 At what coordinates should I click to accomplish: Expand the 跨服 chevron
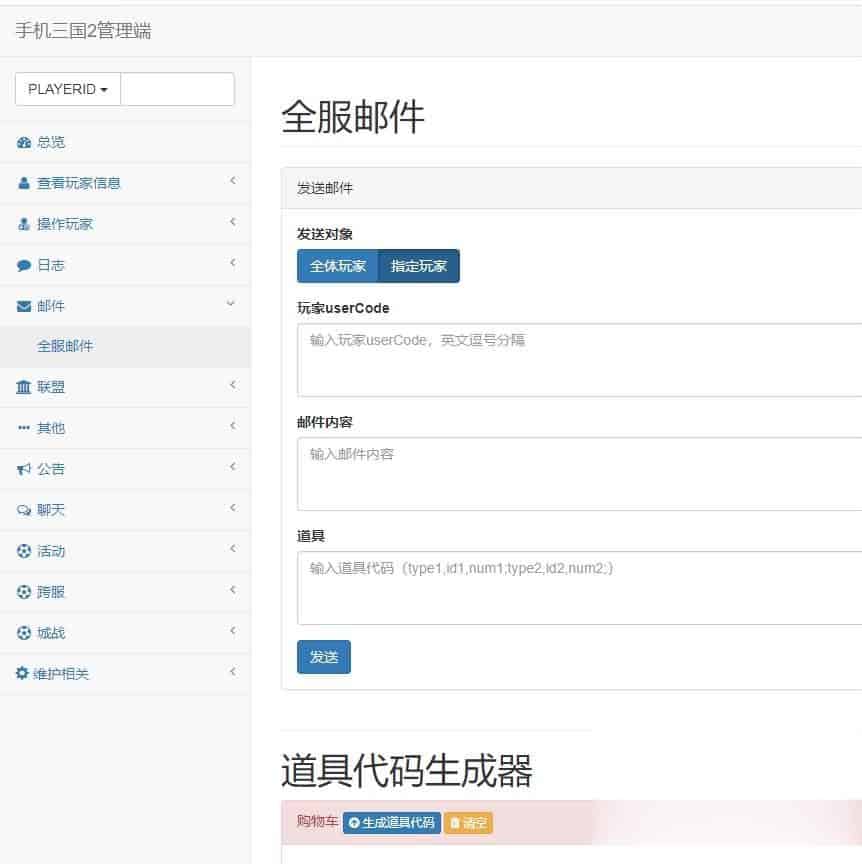(x=233, y=590)
